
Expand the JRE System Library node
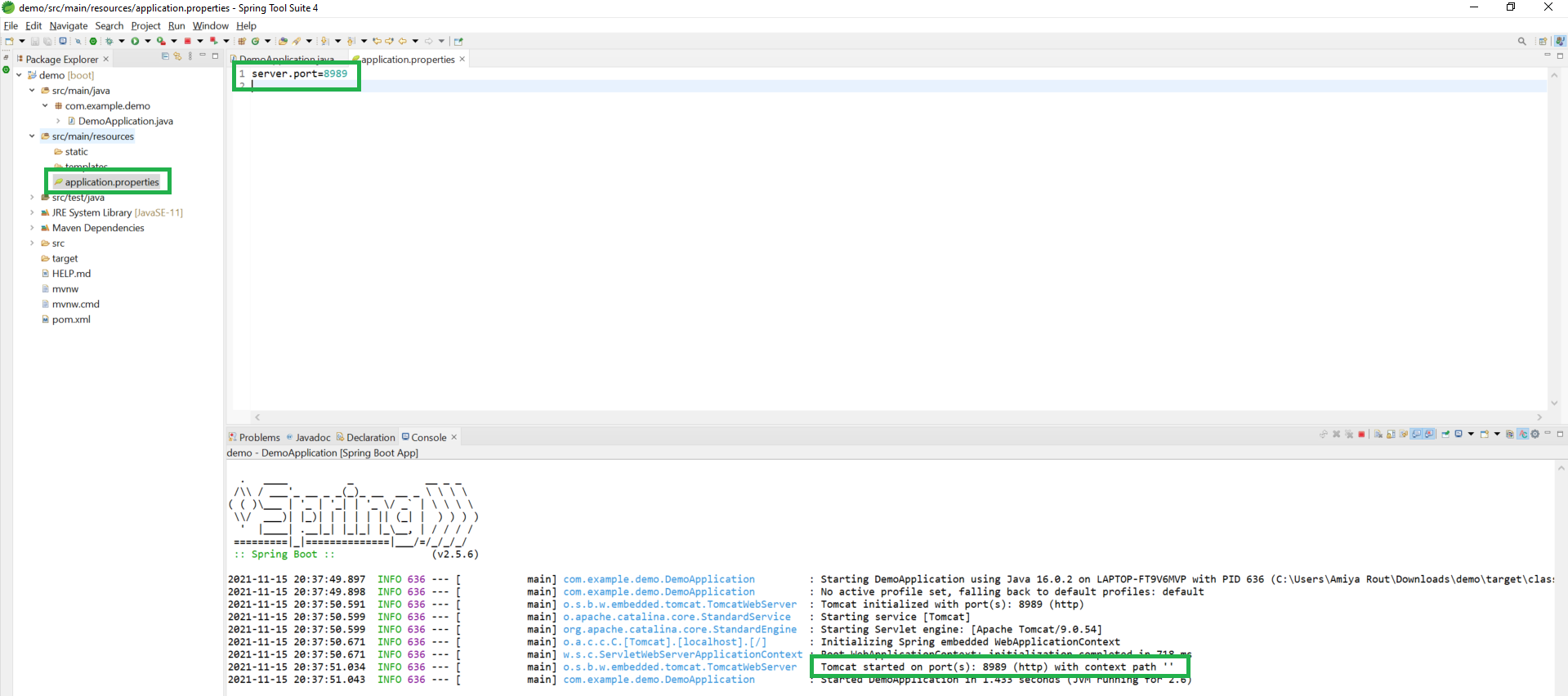click(32, 212)
